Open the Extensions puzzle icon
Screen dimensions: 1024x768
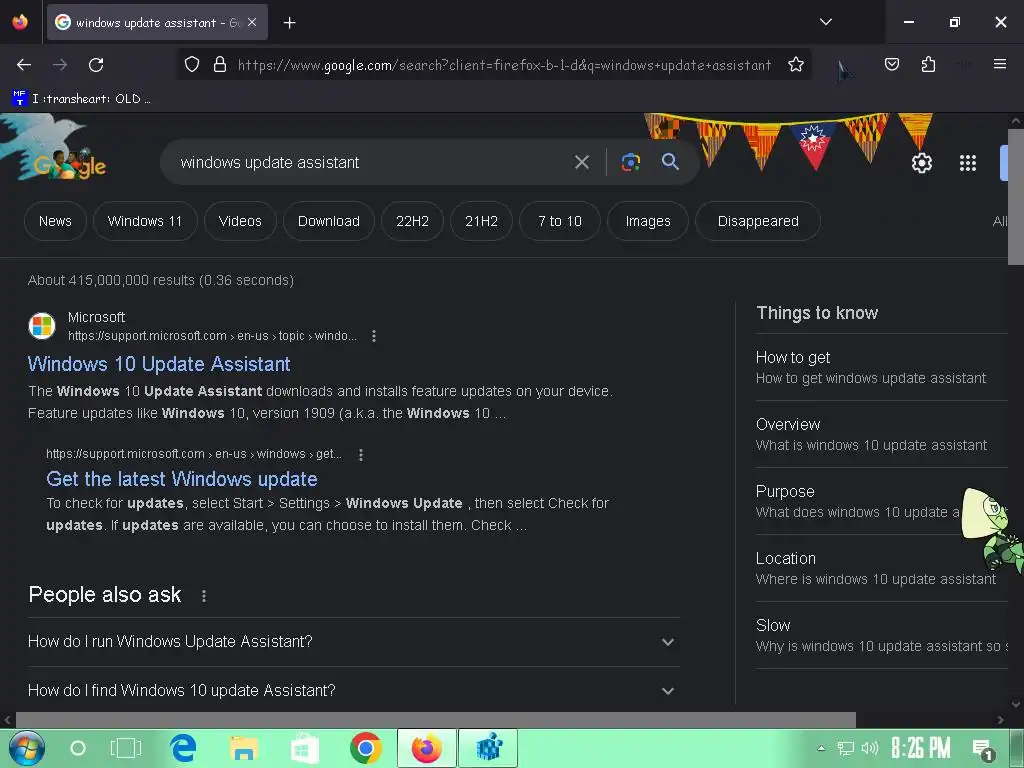pyautogui.click(x=928, y=64)
